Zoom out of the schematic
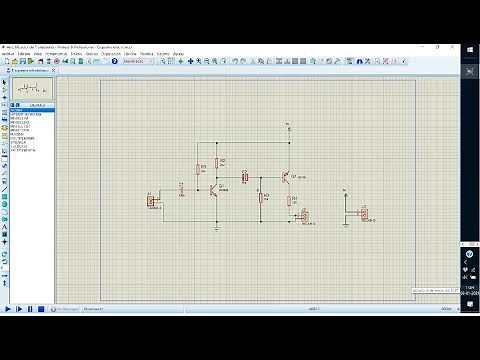 207,61
